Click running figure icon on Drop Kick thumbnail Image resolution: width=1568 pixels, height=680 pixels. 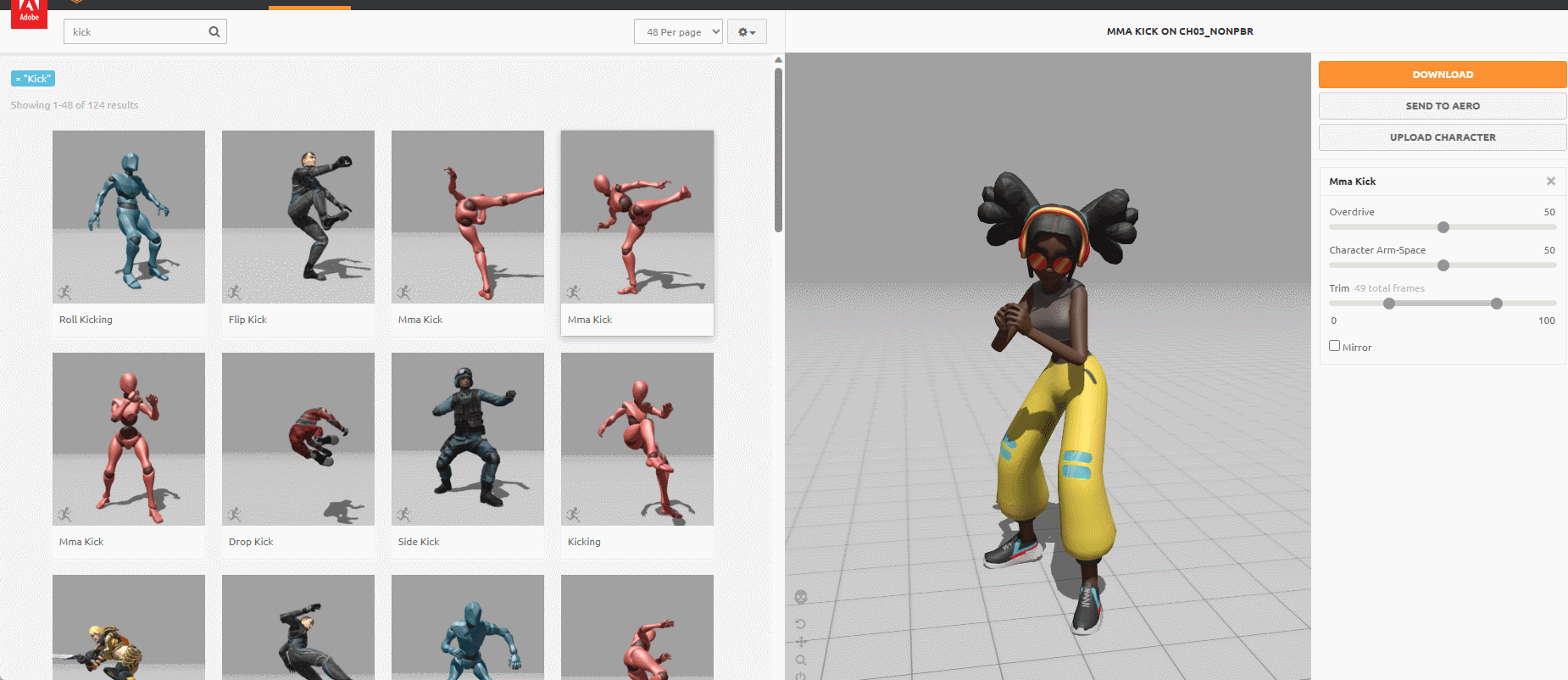pyautogui.click(x=234, y=515)
